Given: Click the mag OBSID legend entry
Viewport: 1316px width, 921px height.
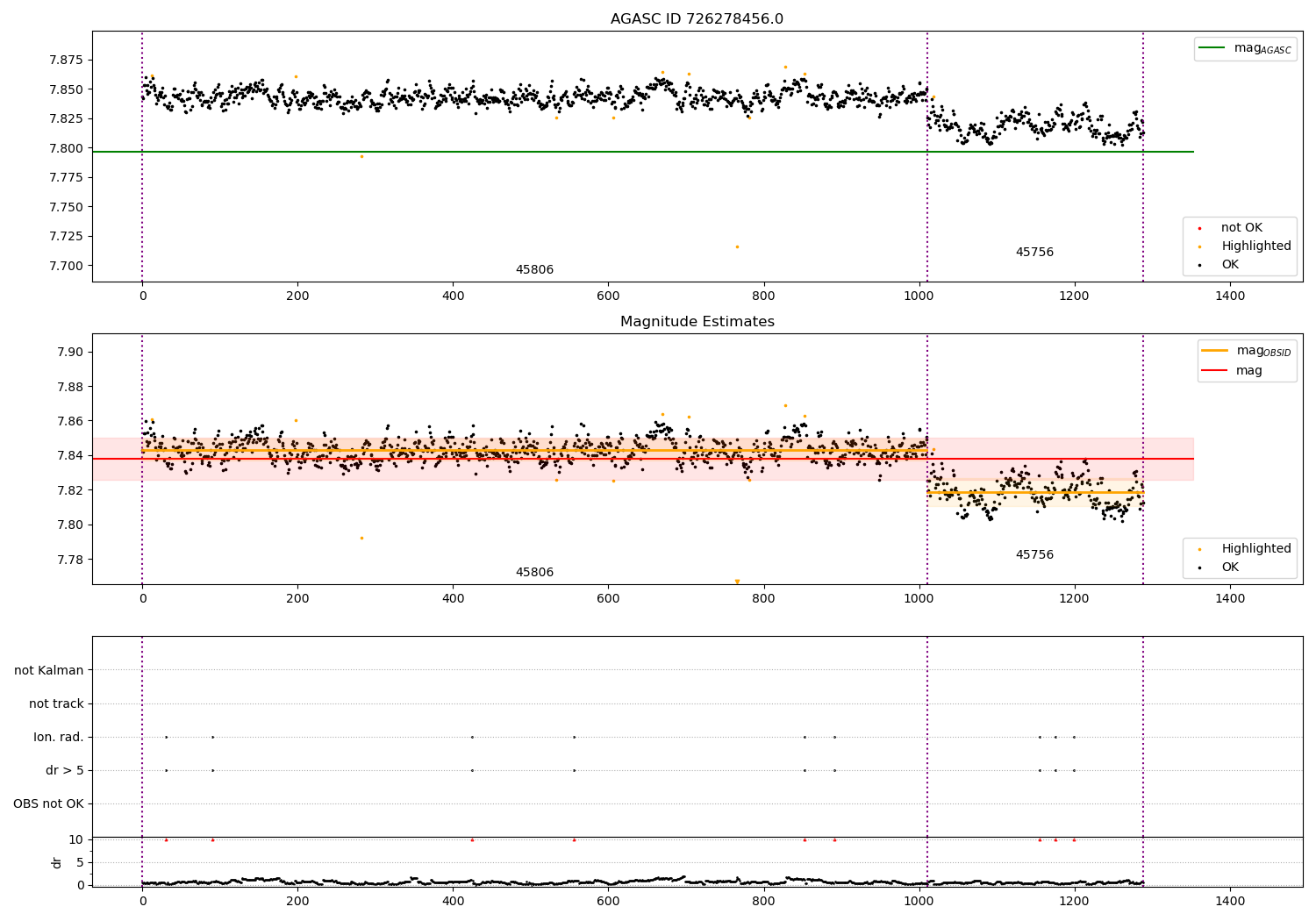Looking at the screenshot, I should point(1247,351).
